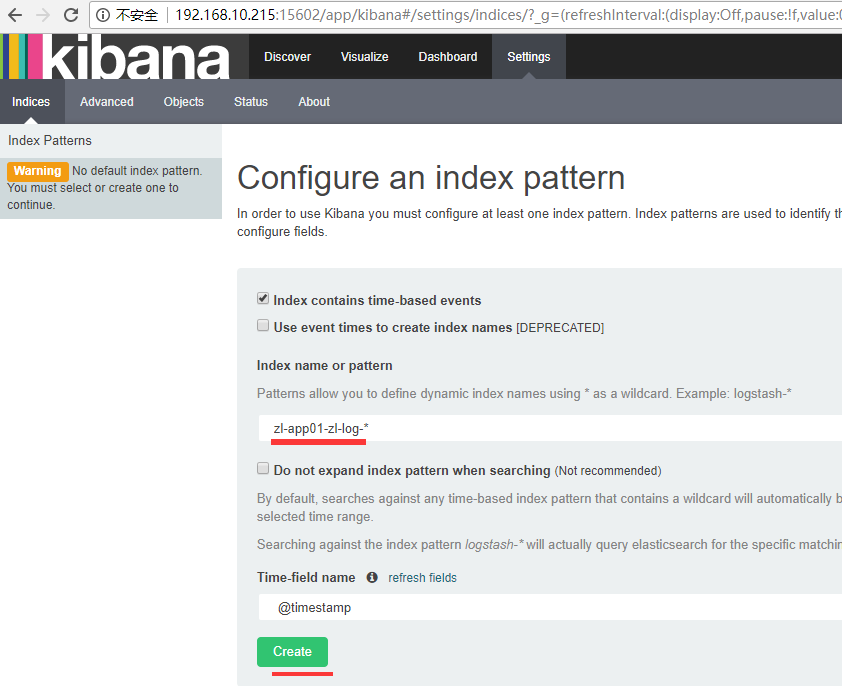842x686 pixels.
Task: View site info via the not-secure icon
Action: pos(103,15)
